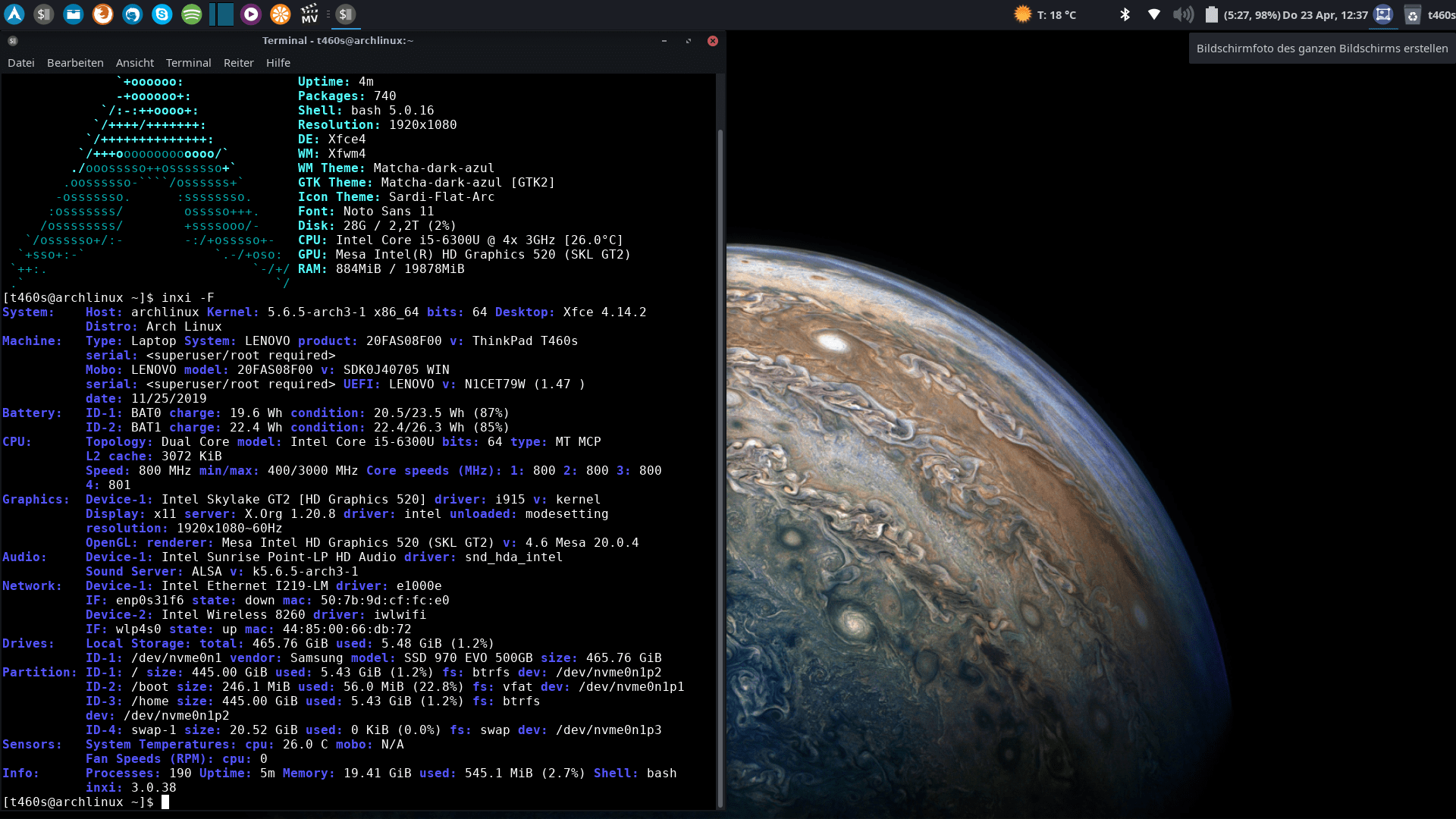This screenshot has width=1456, height=819.
Task: Click the 'inxi -F' command text
Action: click(x=187, y=298)
